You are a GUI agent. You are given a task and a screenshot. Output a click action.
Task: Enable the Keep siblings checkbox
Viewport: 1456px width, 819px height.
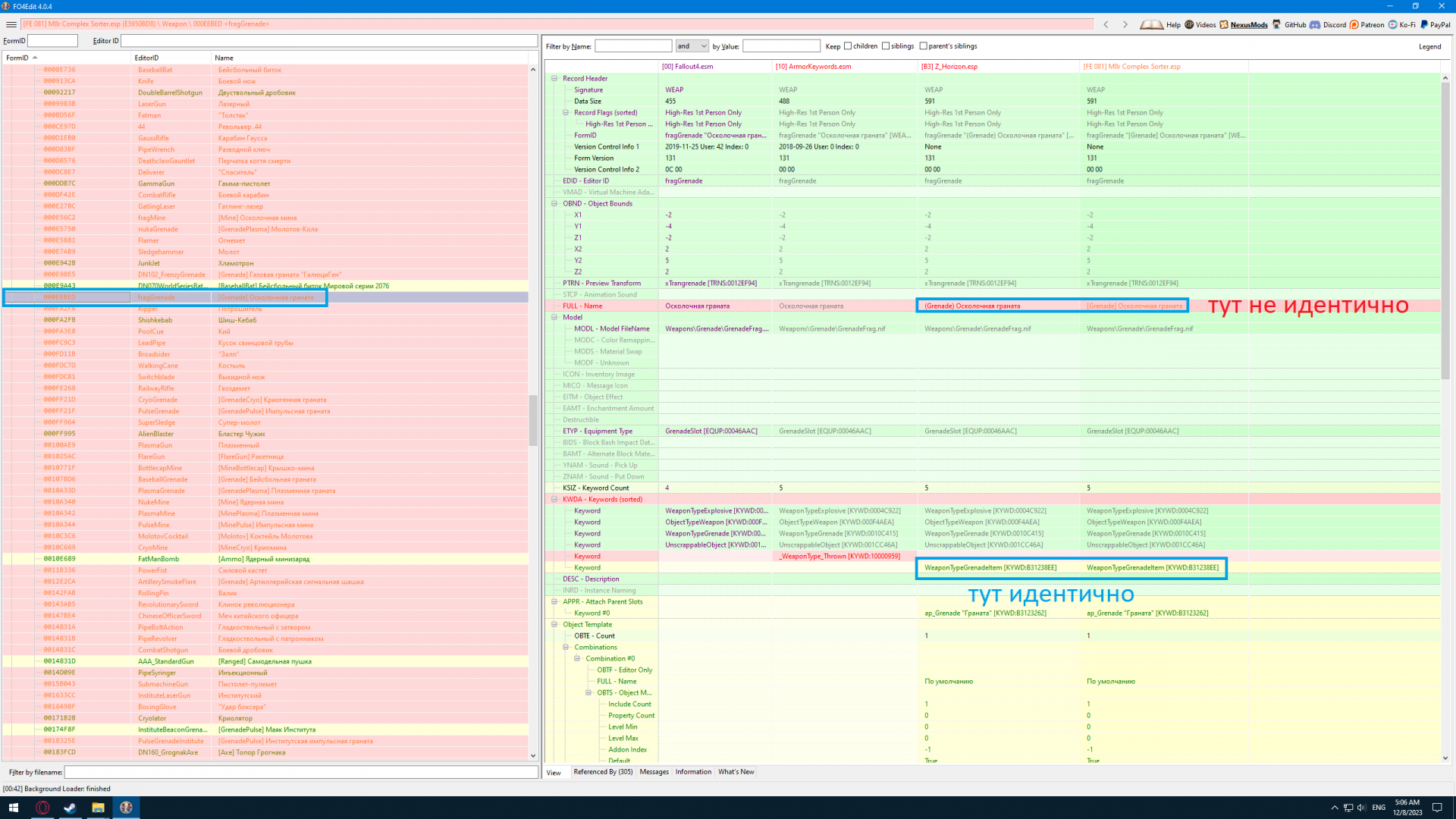point(886,46)
